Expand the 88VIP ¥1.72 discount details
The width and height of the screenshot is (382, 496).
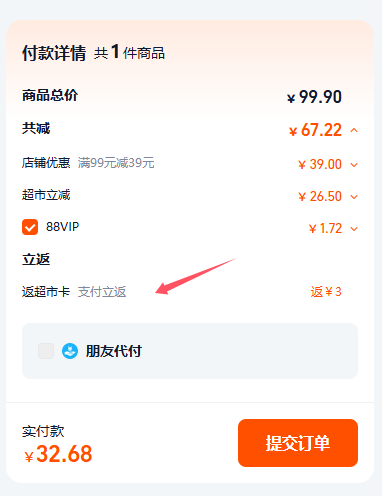(x=354, y=229)
